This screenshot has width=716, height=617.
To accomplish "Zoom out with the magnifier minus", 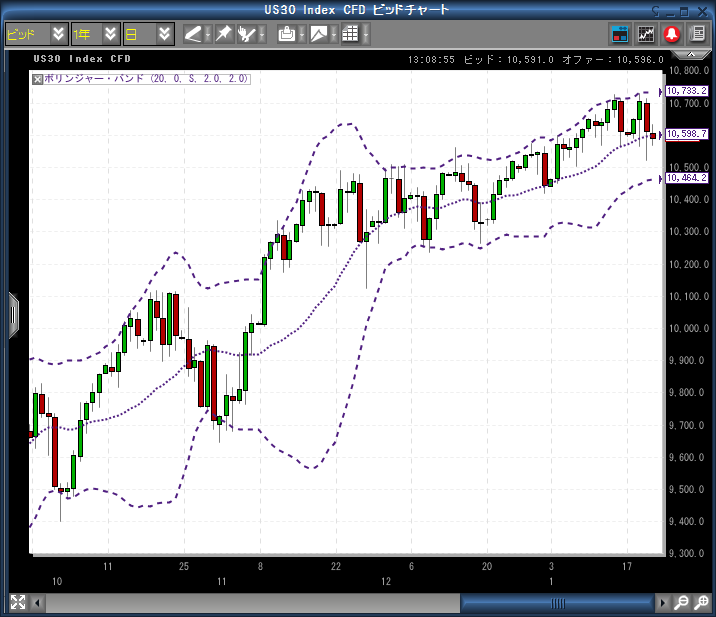I will pos(680,602).
